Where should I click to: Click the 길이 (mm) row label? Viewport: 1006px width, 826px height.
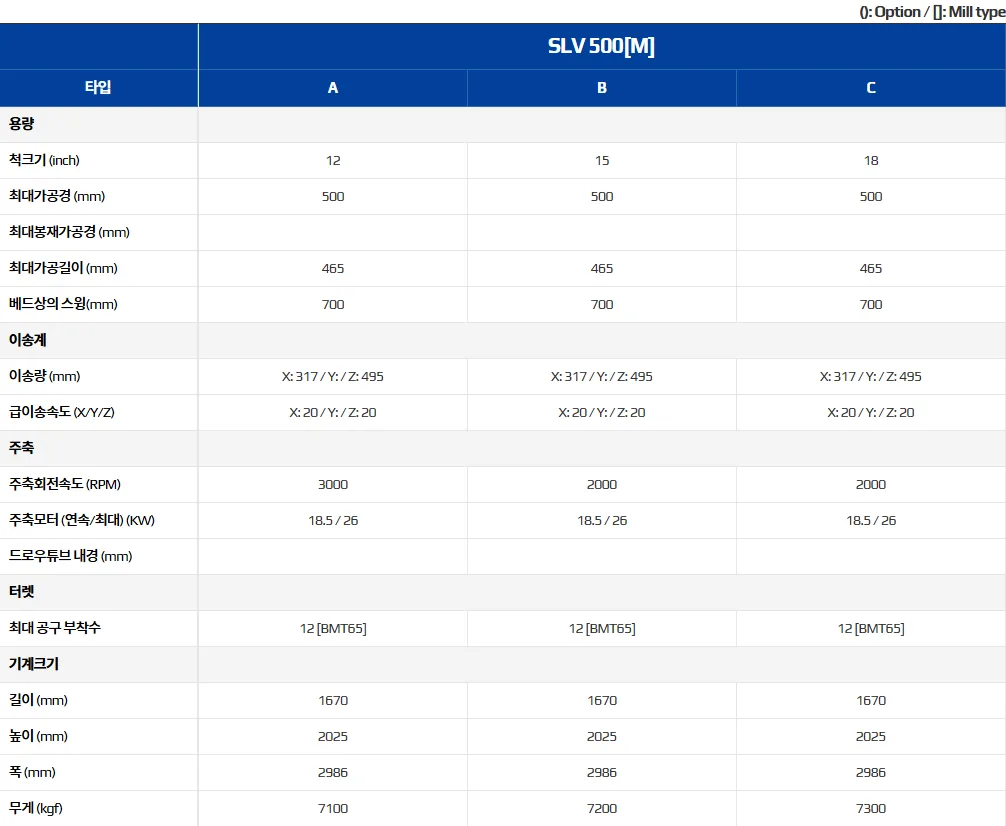coord(38,700)
